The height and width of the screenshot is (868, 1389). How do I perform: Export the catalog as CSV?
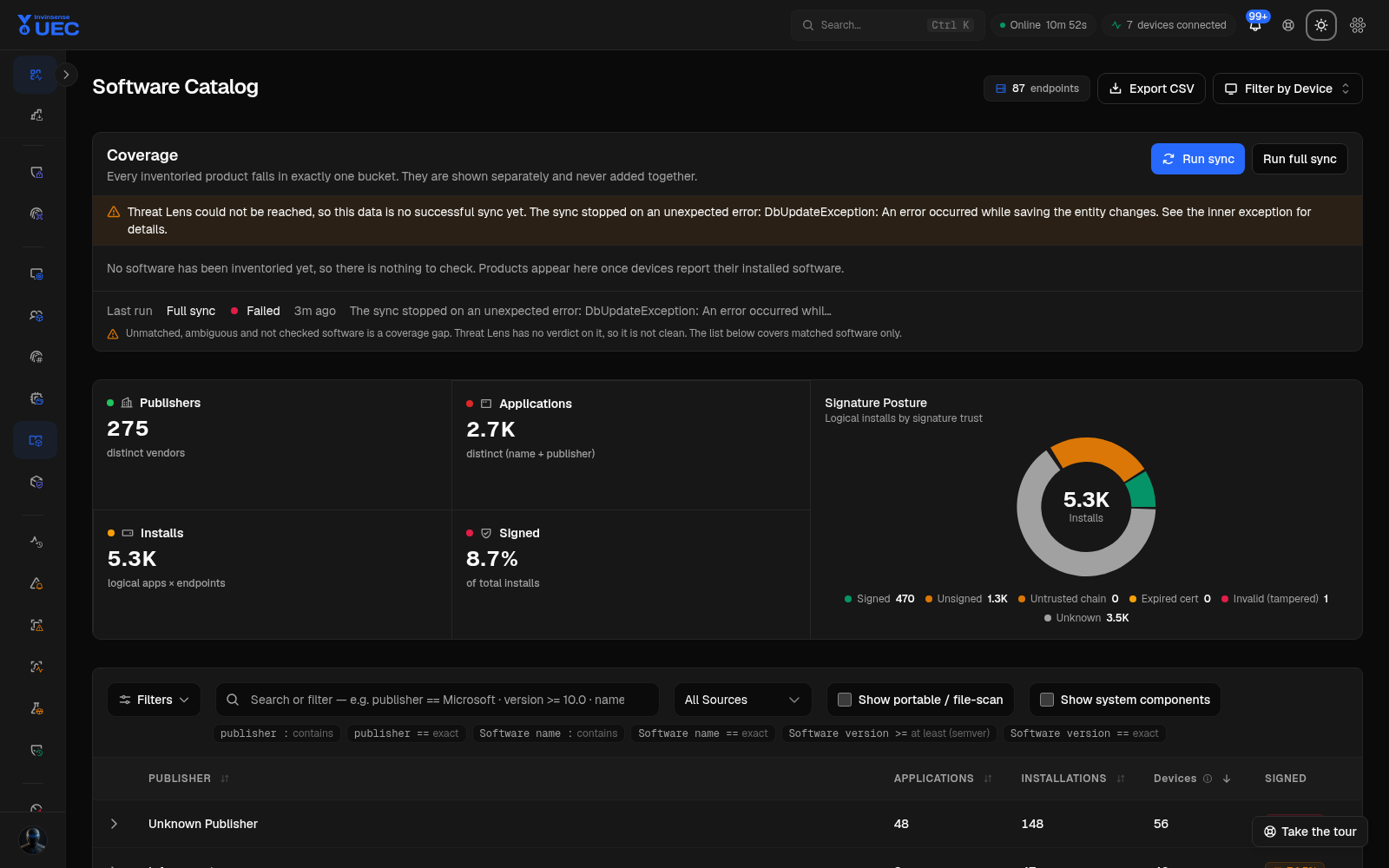pos(1151,89)
